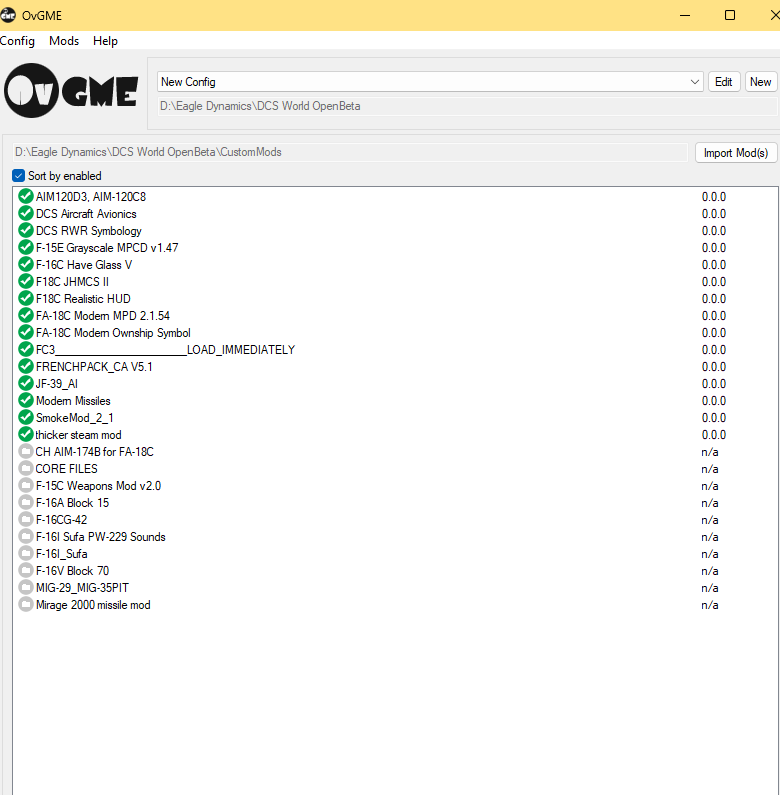780x795 pixels.
Task: Click the green check beside FRENCHPACK_CA V5.1
Action: 25,366
